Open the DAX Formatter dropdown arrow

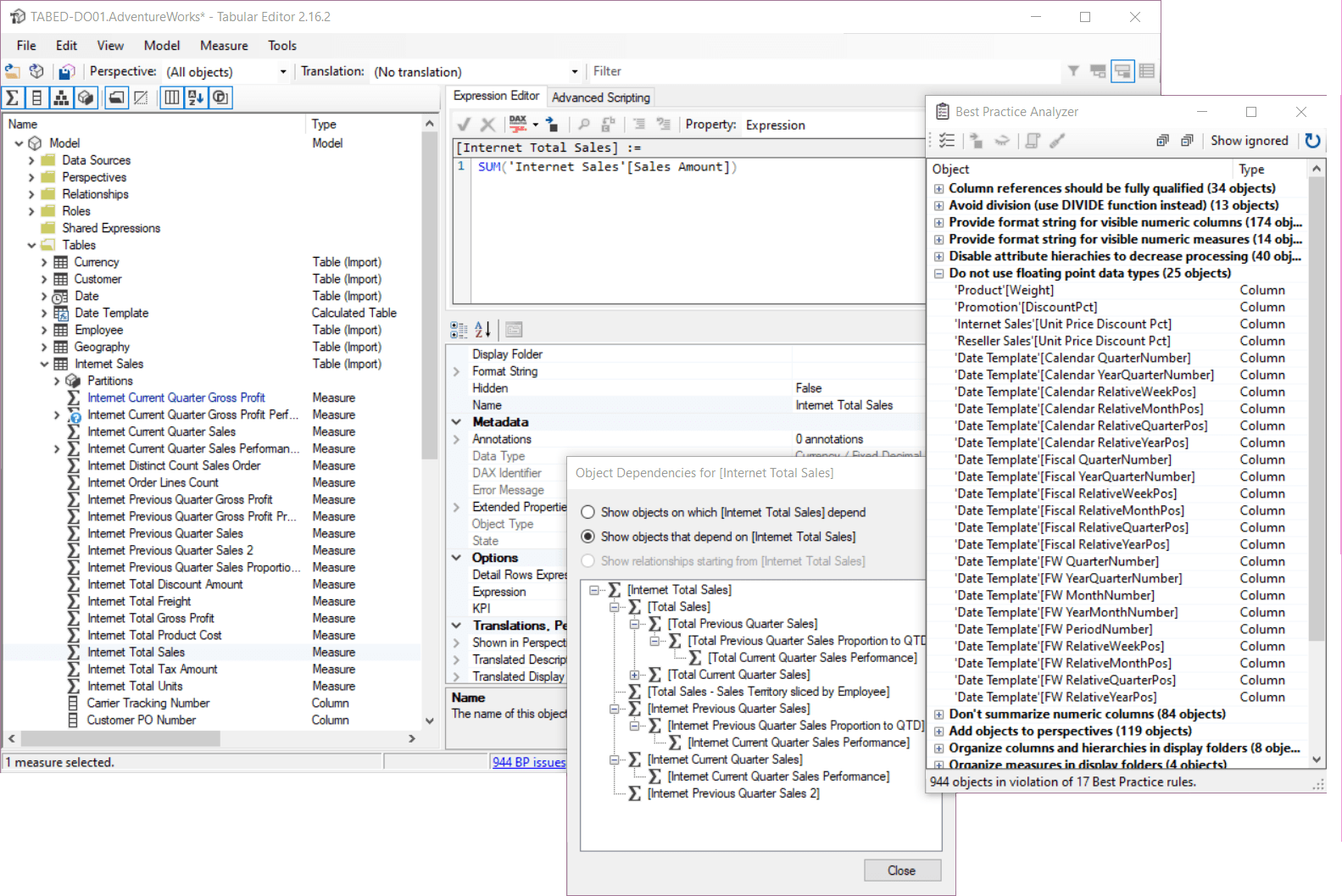[x=536, y=125]
